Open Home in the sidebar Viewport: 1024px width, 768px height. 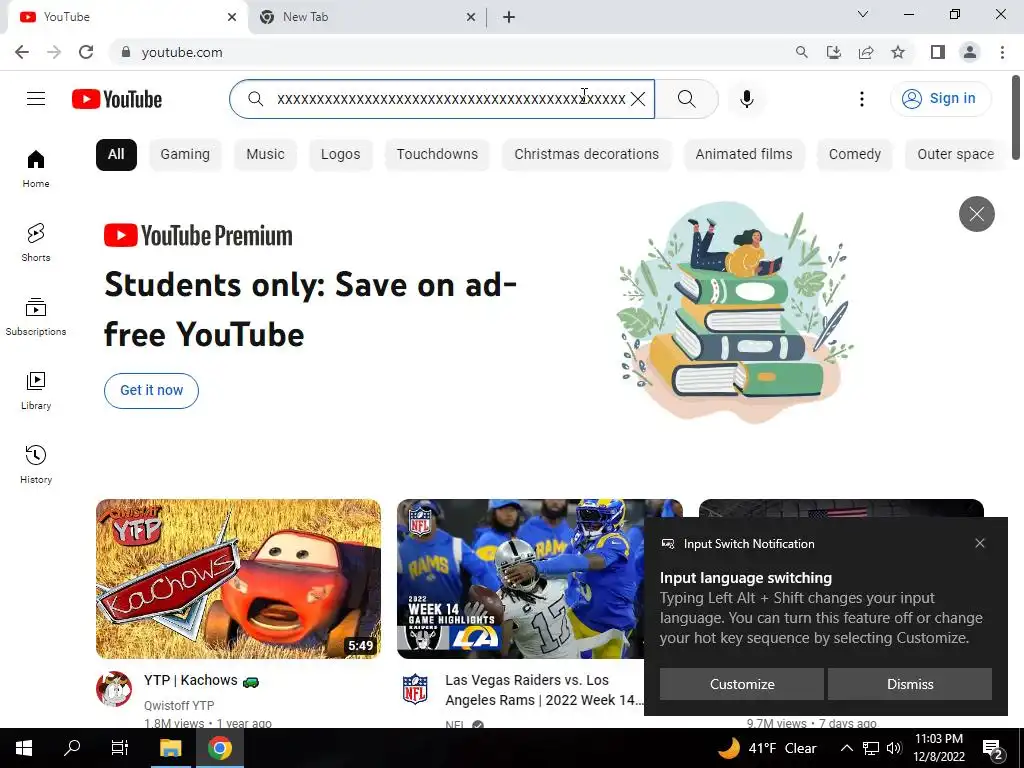pos(36,168)
